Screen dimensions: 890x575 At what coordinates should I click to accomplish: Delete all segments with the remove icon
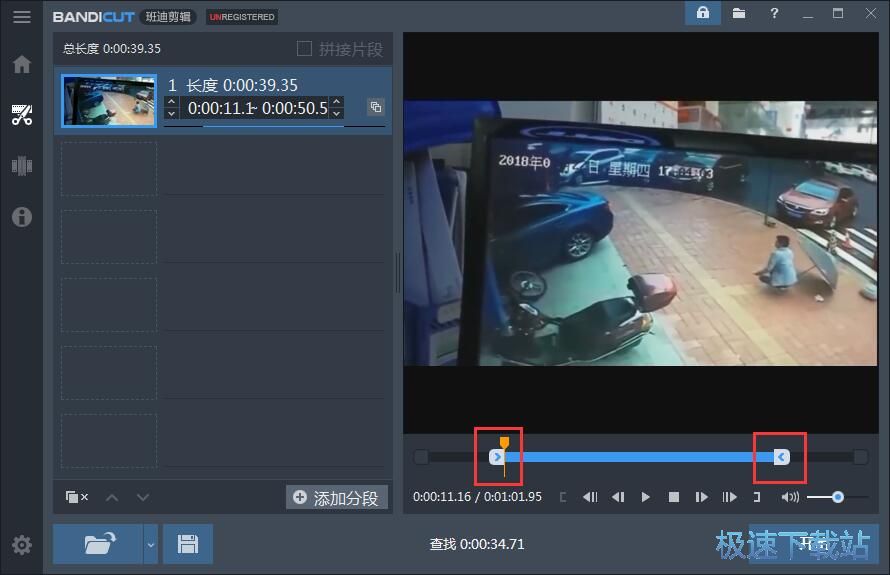tap(77, 497)
